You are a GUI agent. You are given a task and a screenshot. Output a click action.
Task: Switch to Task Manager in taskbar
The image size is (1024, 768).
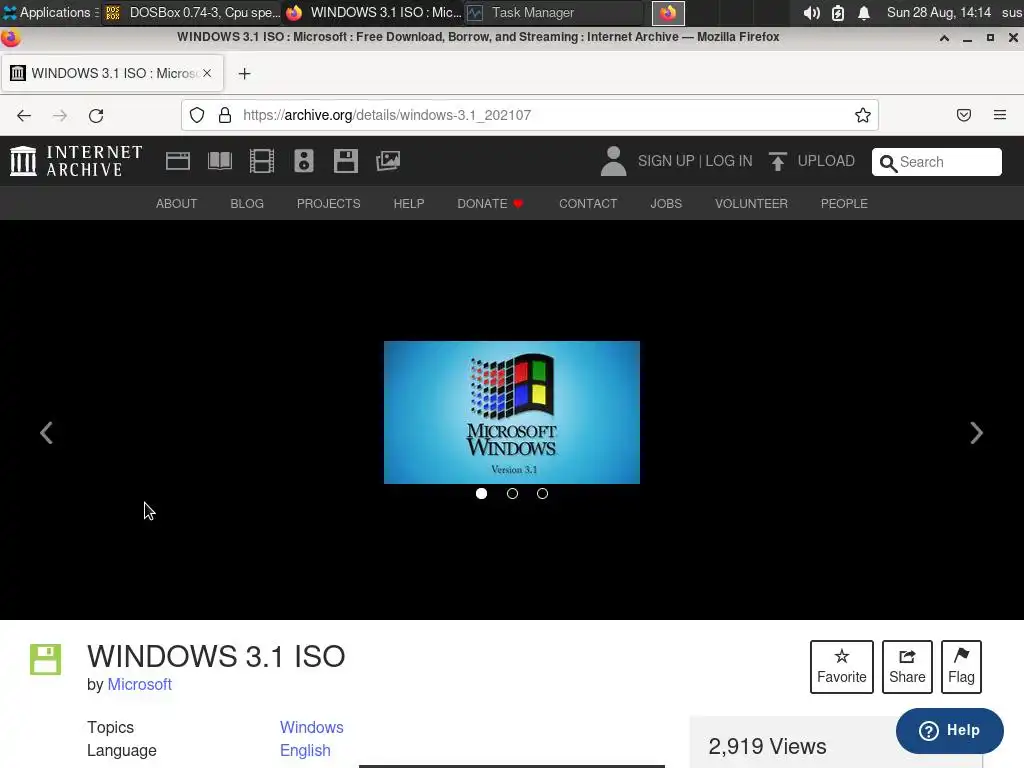click(x=555, y=13)
